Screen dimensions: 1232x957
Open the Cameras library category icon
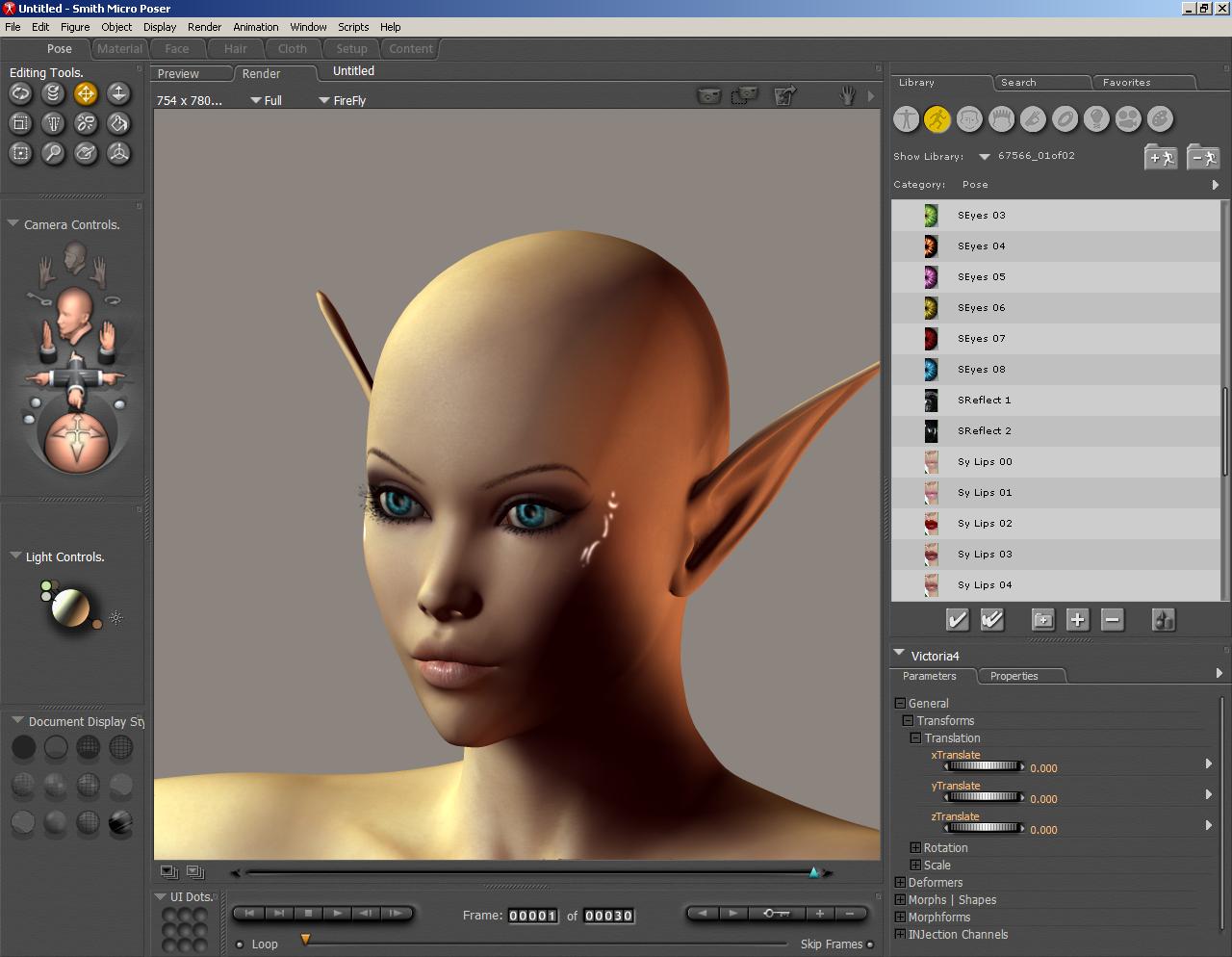click(x=1128, y=118)
